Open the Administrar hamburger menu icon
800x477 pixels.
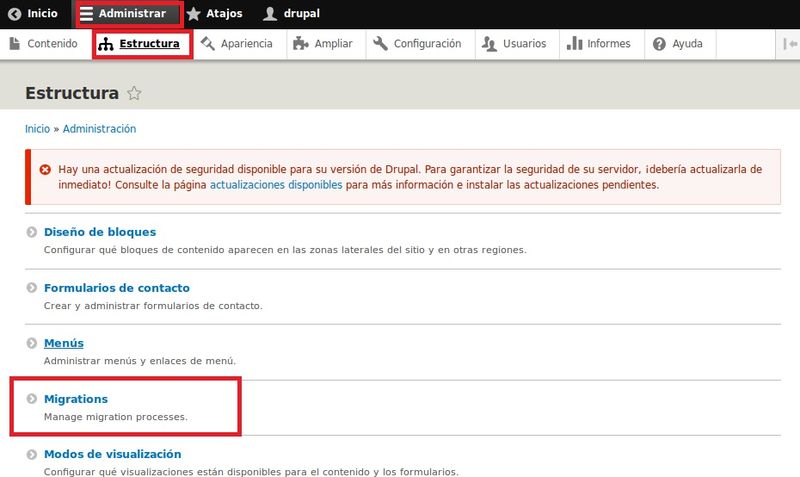[86, 14]
